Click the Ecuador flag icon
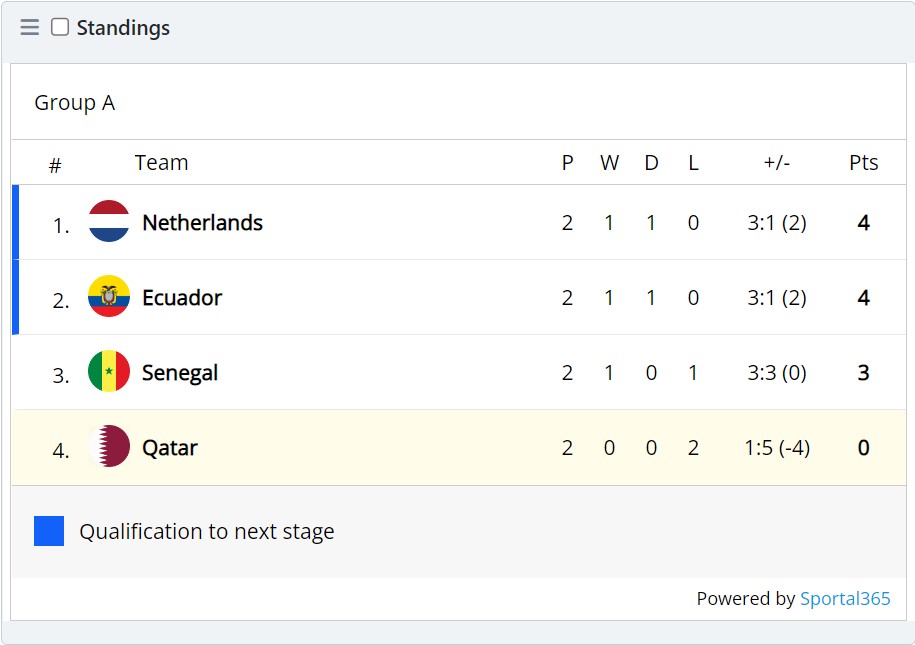The height and width of the screenshot is (645, 915). click(x=110, y=297)
